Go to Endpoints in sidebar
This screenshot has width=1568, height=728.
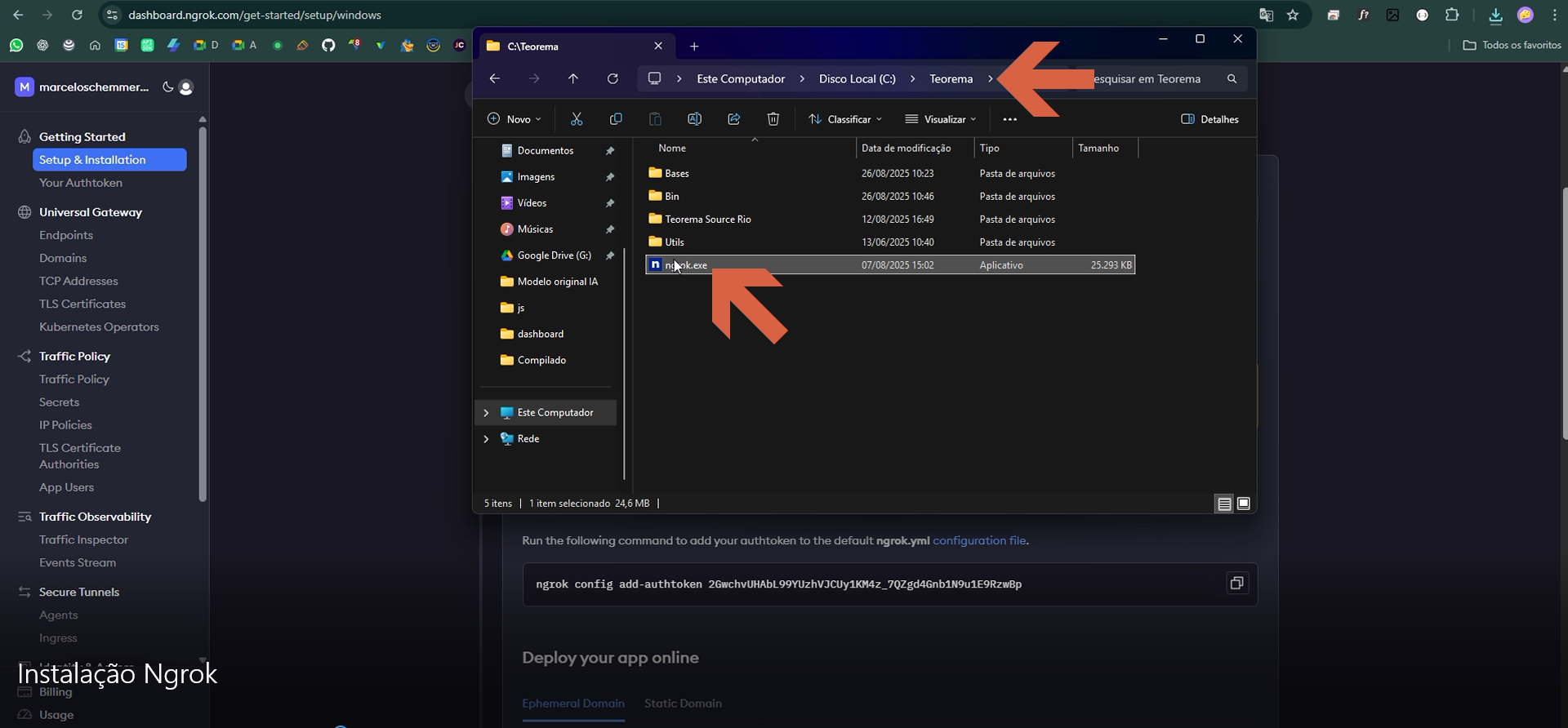(66, 235)
